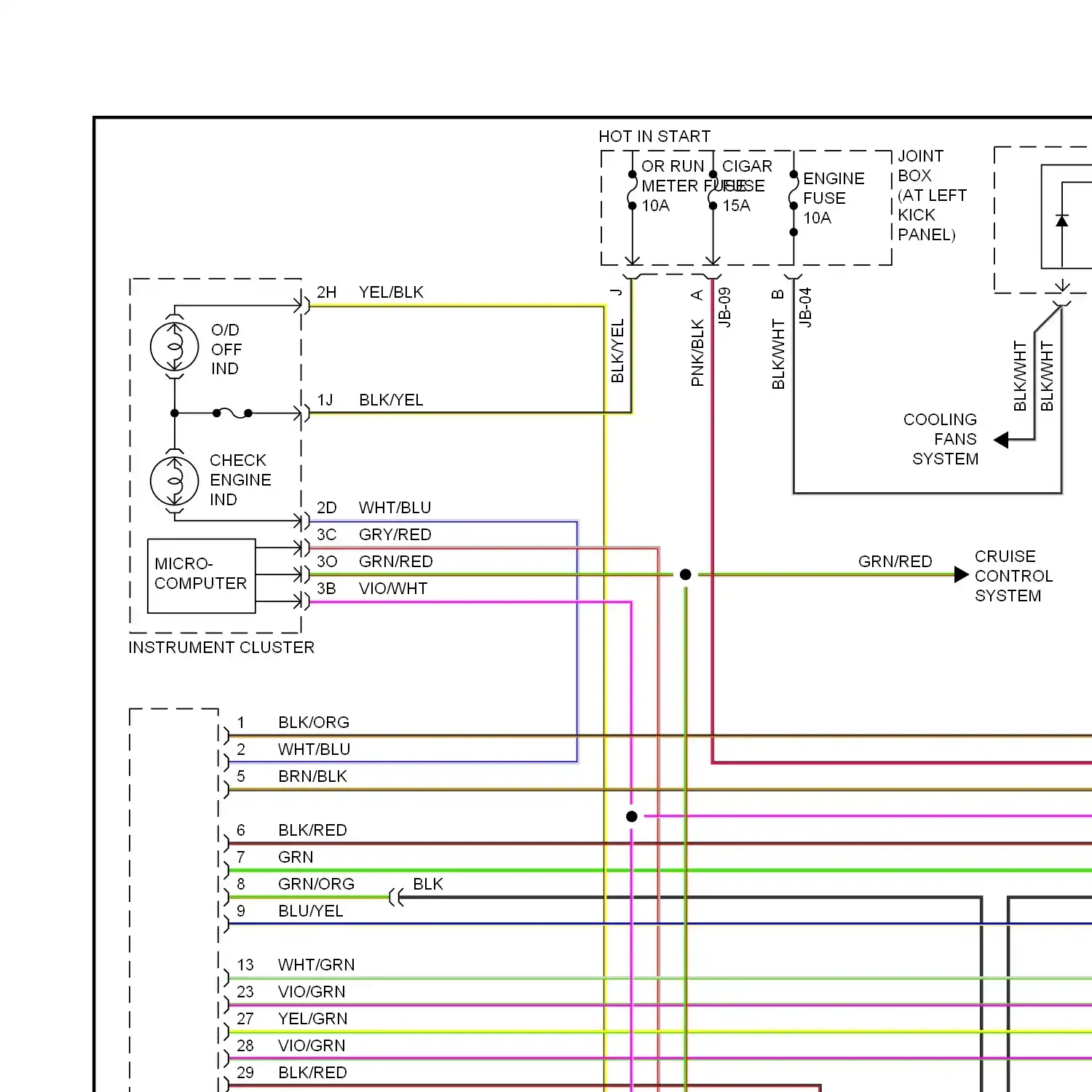Click pin 2 WHT/BLU label
1092x1092 pixels.
(x=293, y=750)
